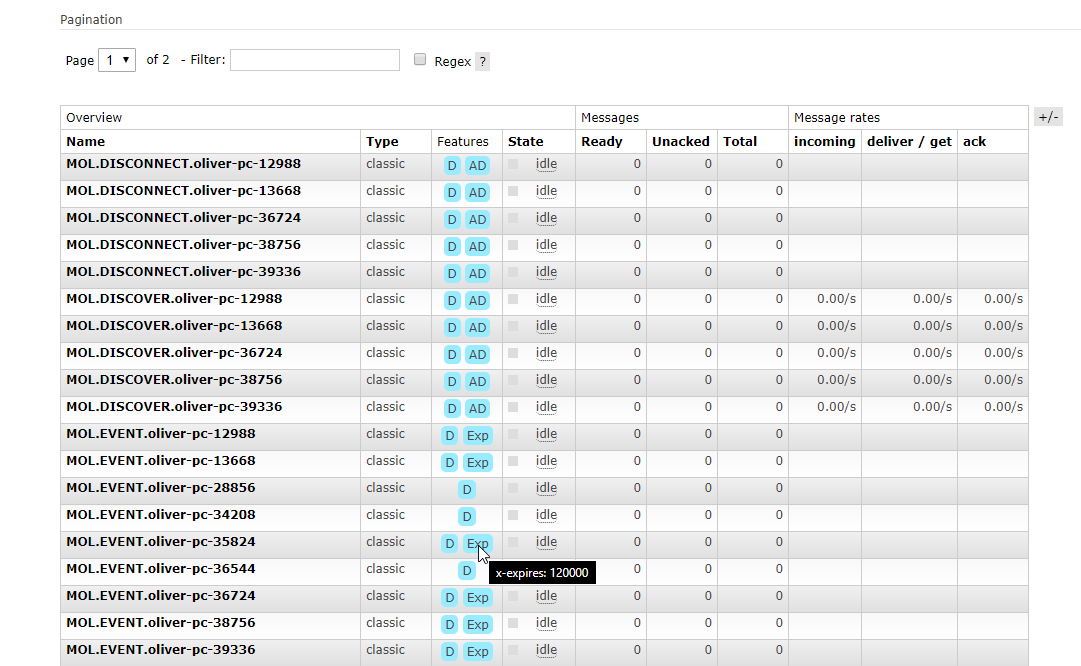Viewport: 1081px width, 666px height.
Task: Click the classic type of MOL.EVENT.oliver-pc-36544
Action: point(385,568)
